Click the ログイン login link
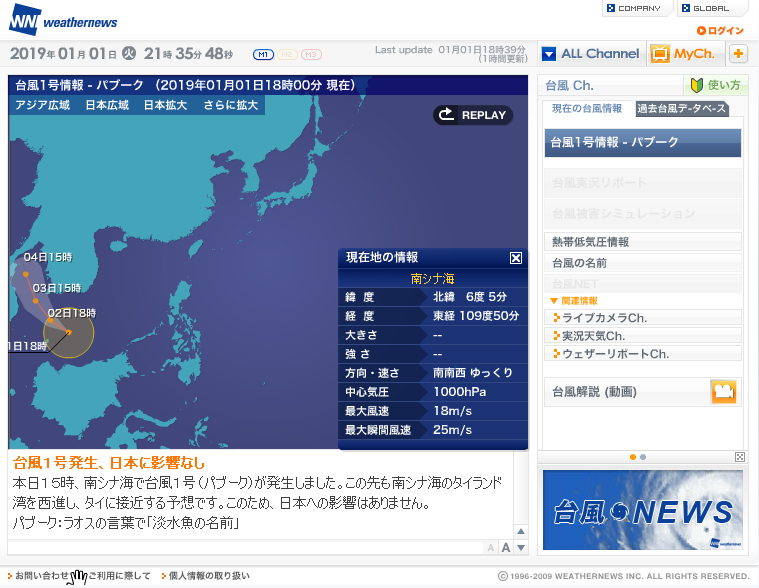 coord(721,31)
